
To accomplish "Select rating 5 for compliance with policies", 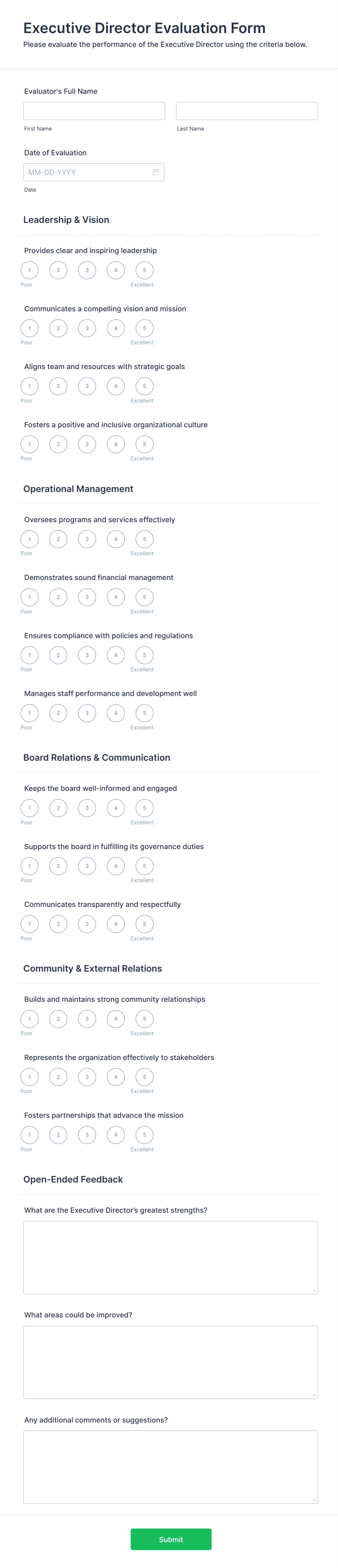I will [144, 655].
